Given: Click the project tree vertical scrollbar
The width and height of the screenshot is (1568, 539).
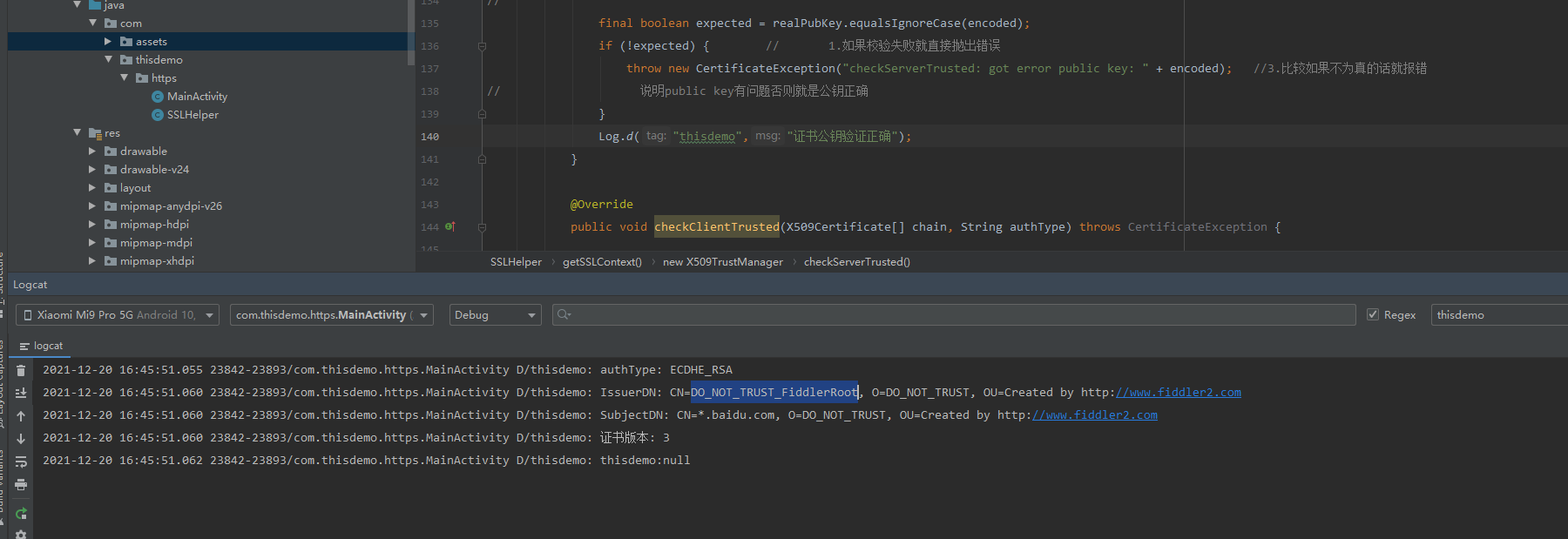Looking at the screenshot, I should (411, 33).
